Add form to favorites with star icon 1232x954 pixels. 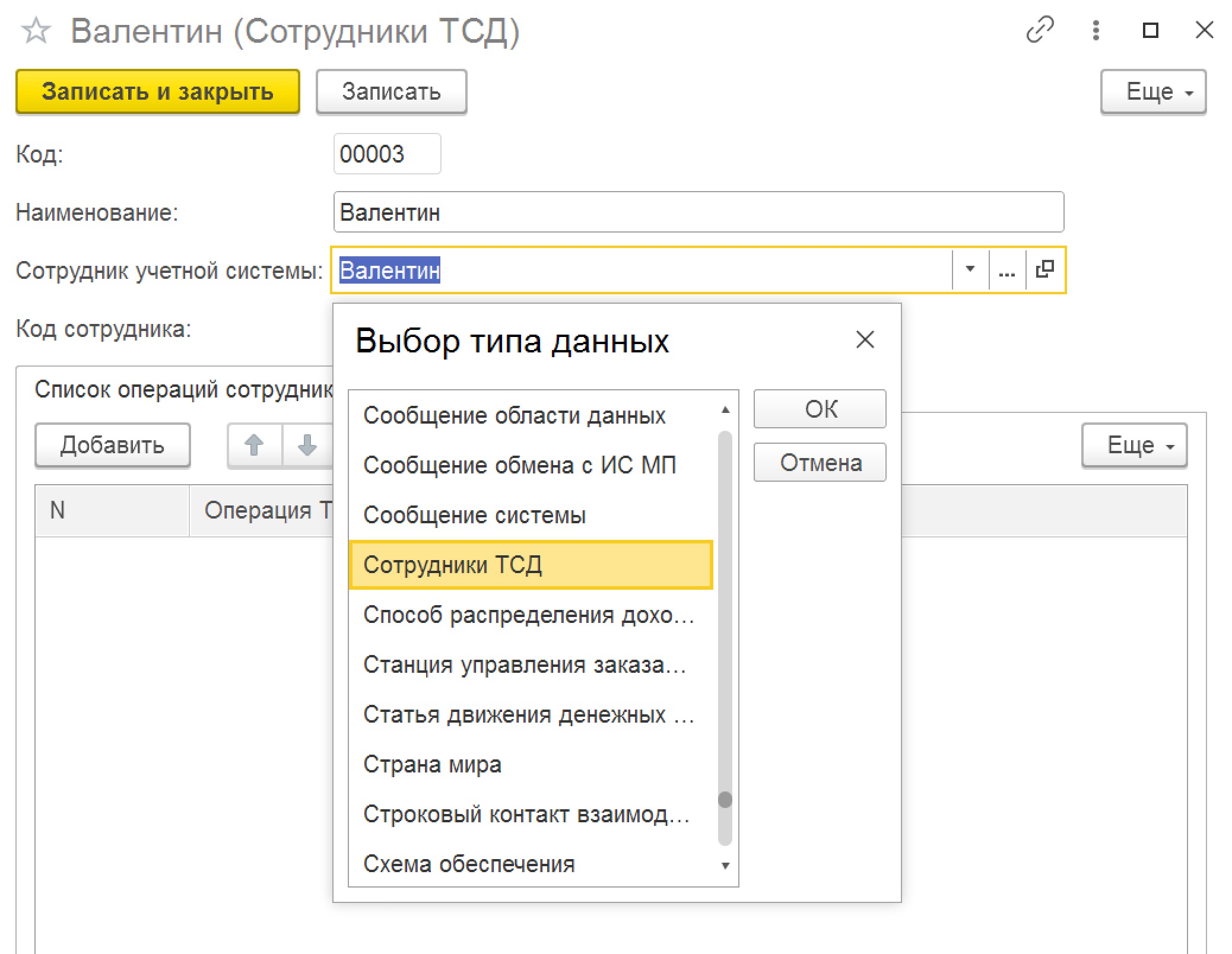[x=36, y=31]
